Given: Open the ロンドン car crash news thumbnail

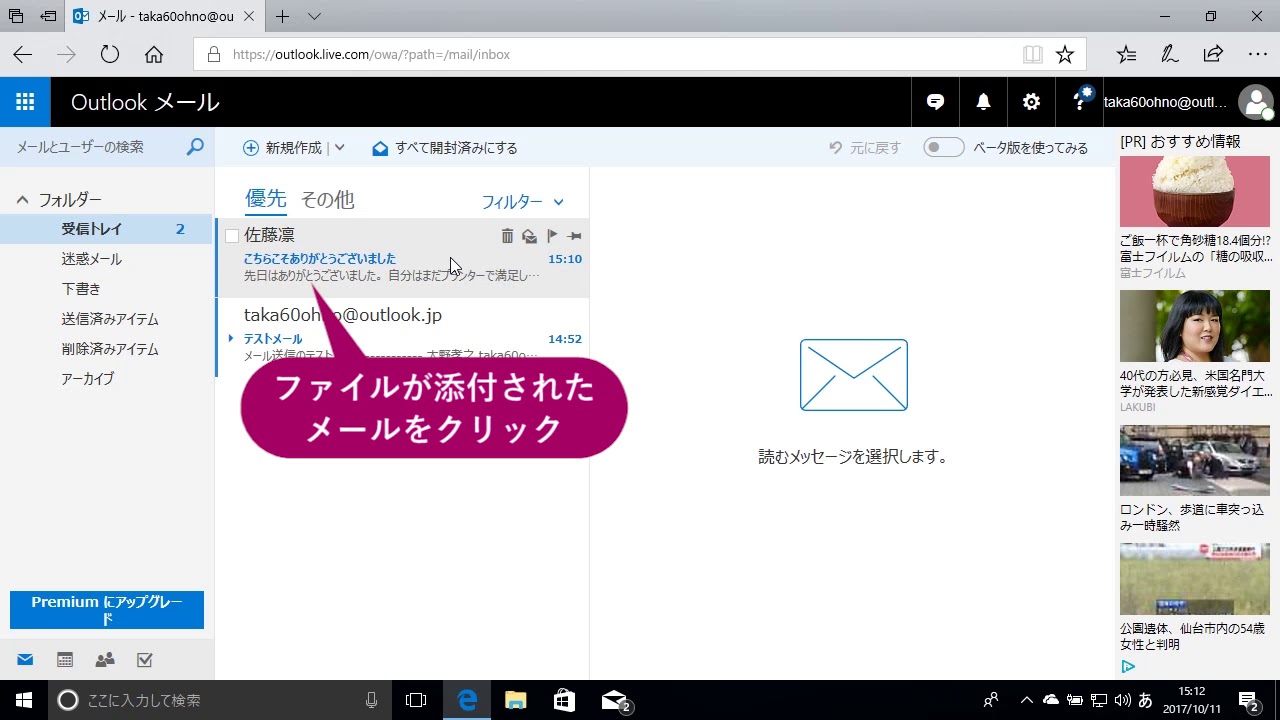Looking at the screenshot, I should tap(1195, 460).
